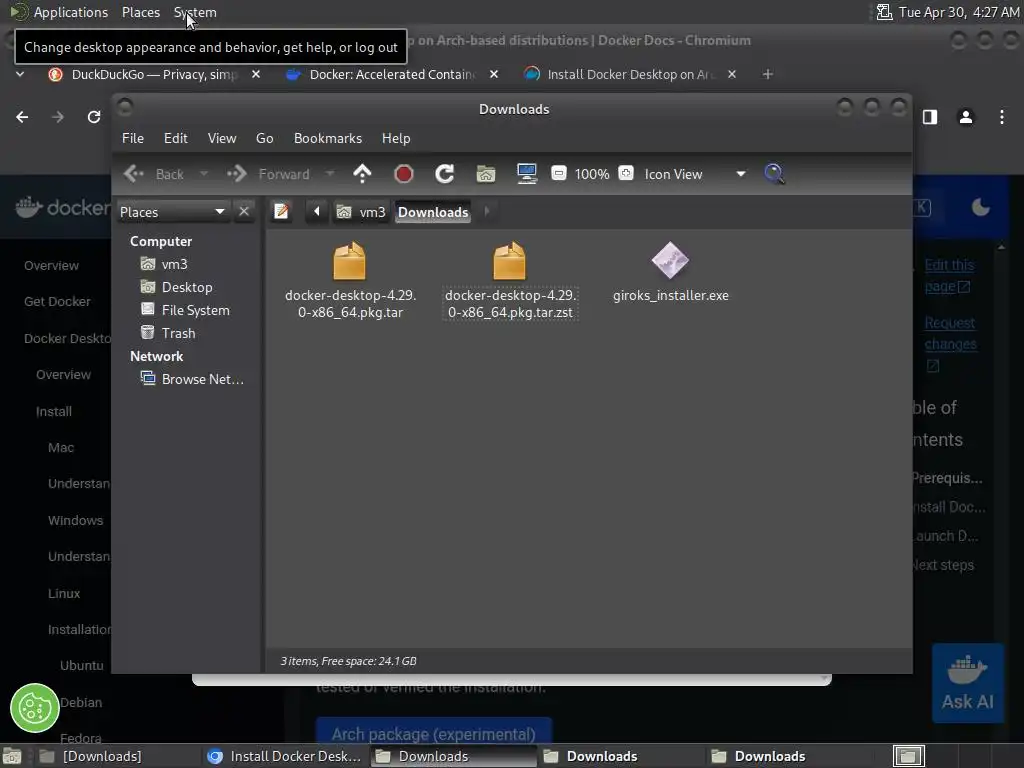
Task: Expand the Places side pane dropdown
Action: [172, 212]
